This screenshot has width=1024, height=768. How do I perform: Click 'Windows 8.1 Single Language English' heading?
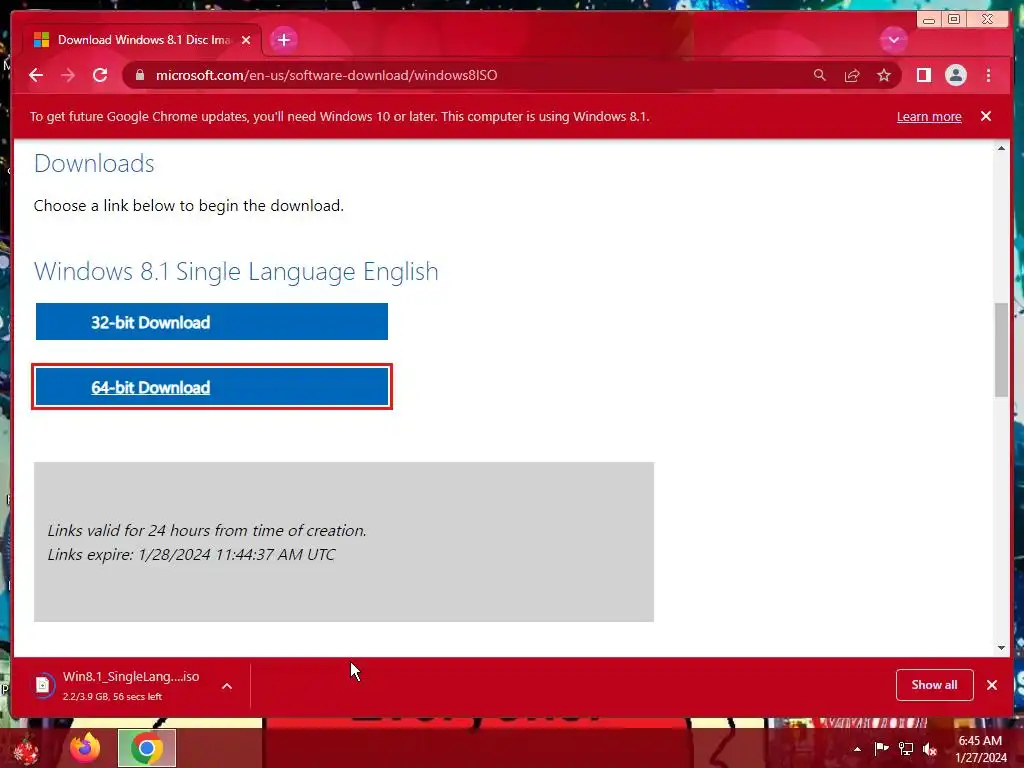click(x=236, y=271)
